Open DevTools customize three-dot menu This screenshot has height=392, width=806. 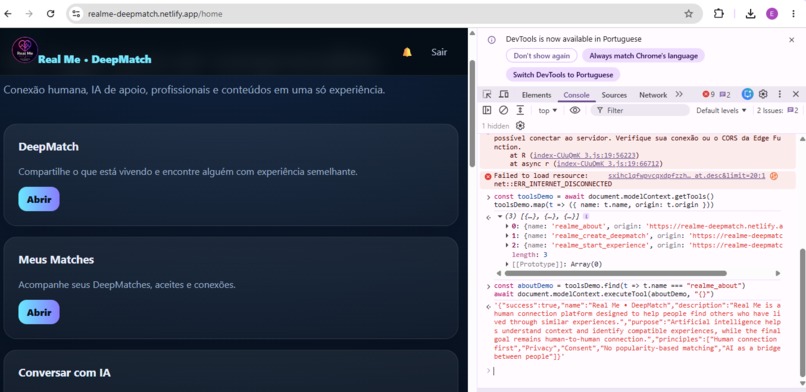point(779,94)
